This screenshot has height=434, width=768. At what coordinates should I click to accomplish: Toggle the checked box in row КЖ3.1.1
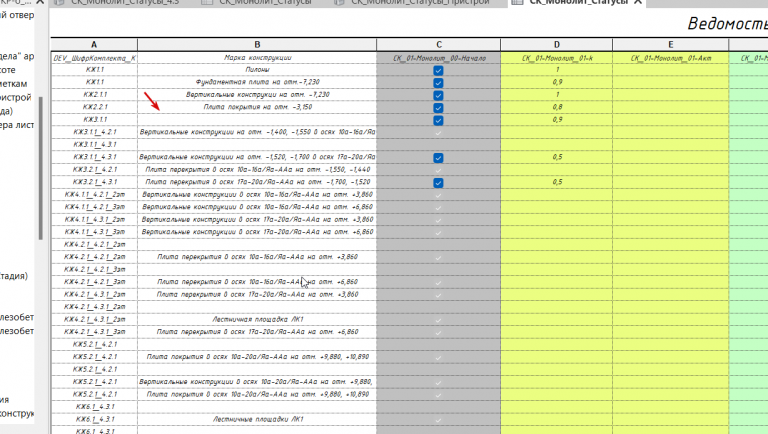[438, 120]
